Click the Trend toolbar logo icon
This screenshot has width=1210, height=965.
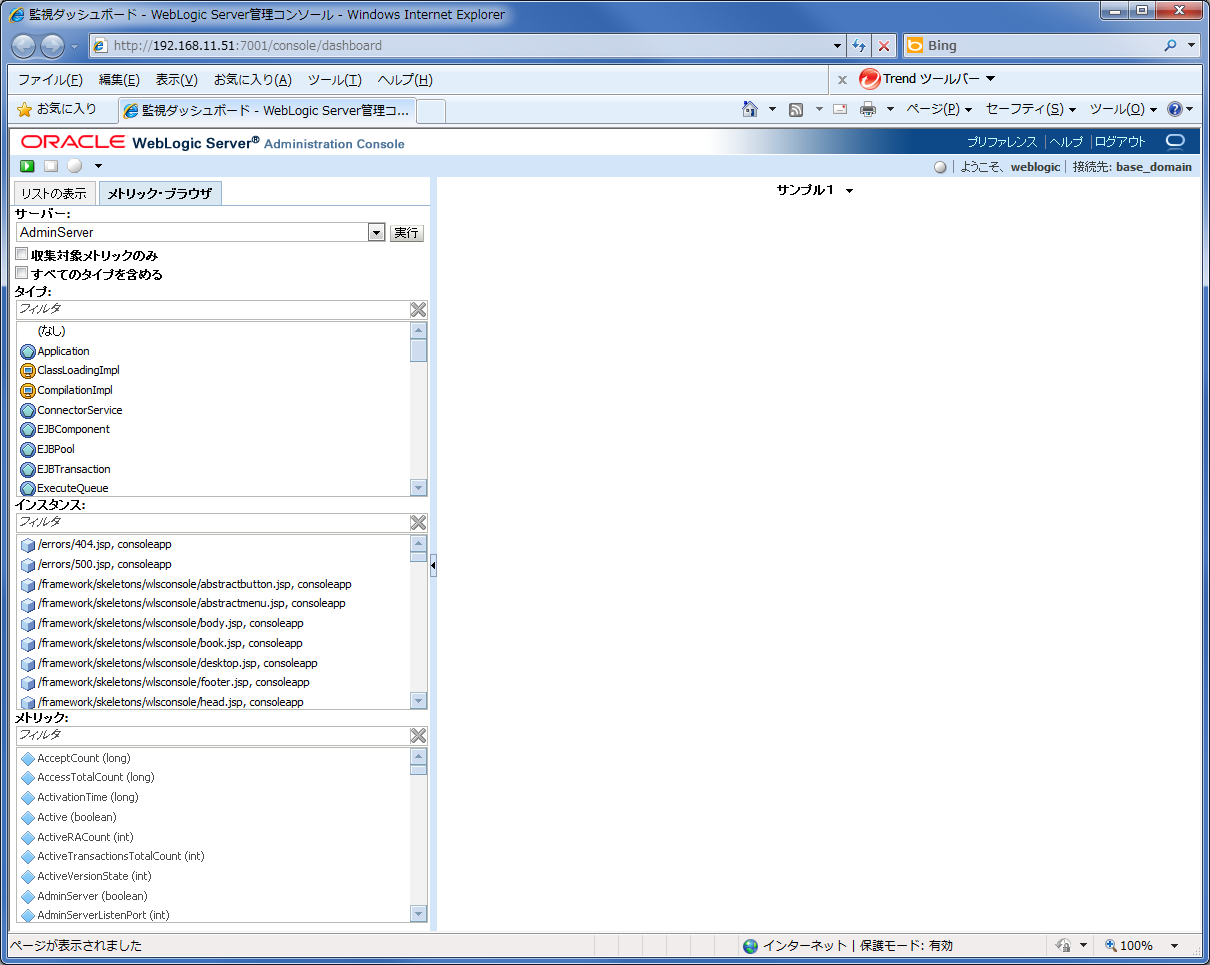(869, 79)
